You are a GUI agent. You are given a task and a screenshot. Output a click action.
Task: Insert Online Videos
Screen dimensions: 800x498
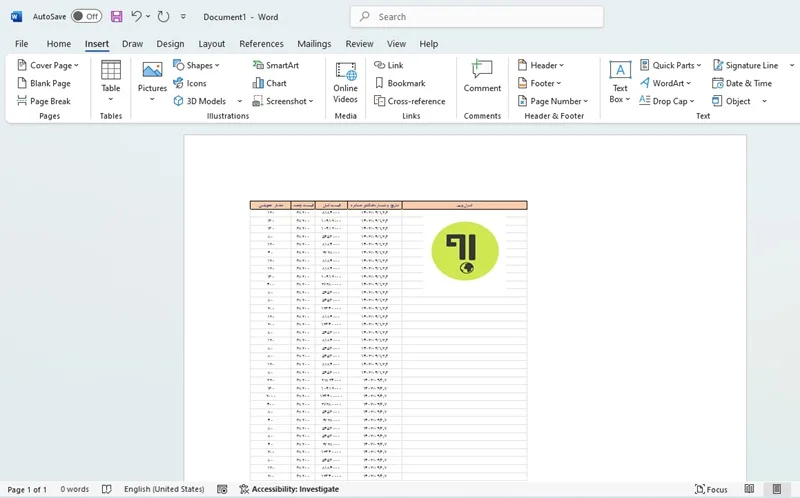pos(345,83)
